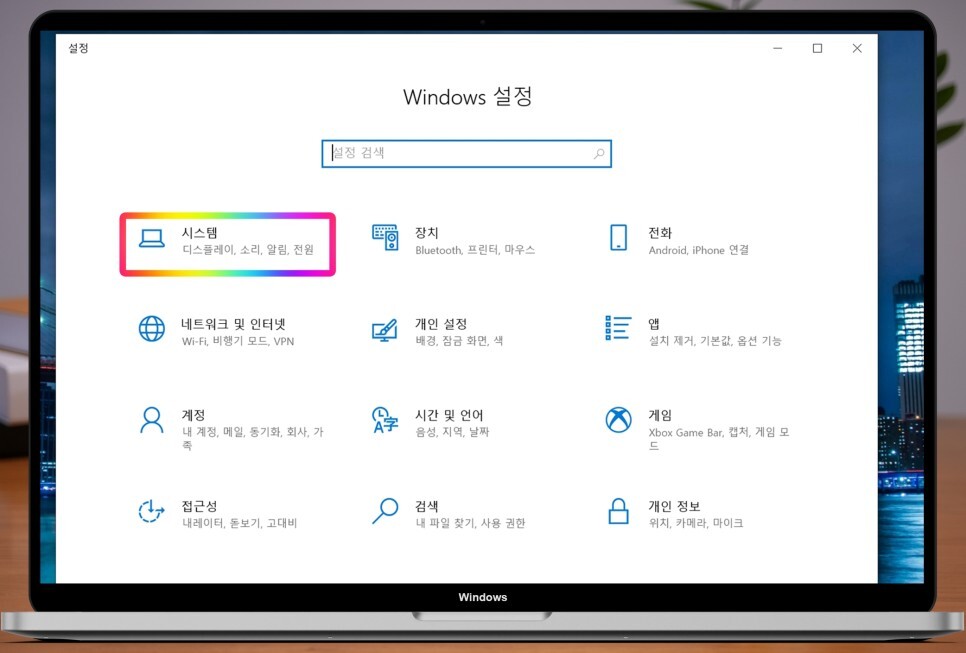Screen dimensions: 966x653
Task: Click the Search magnifier category icon
Action: pos(385,511)
